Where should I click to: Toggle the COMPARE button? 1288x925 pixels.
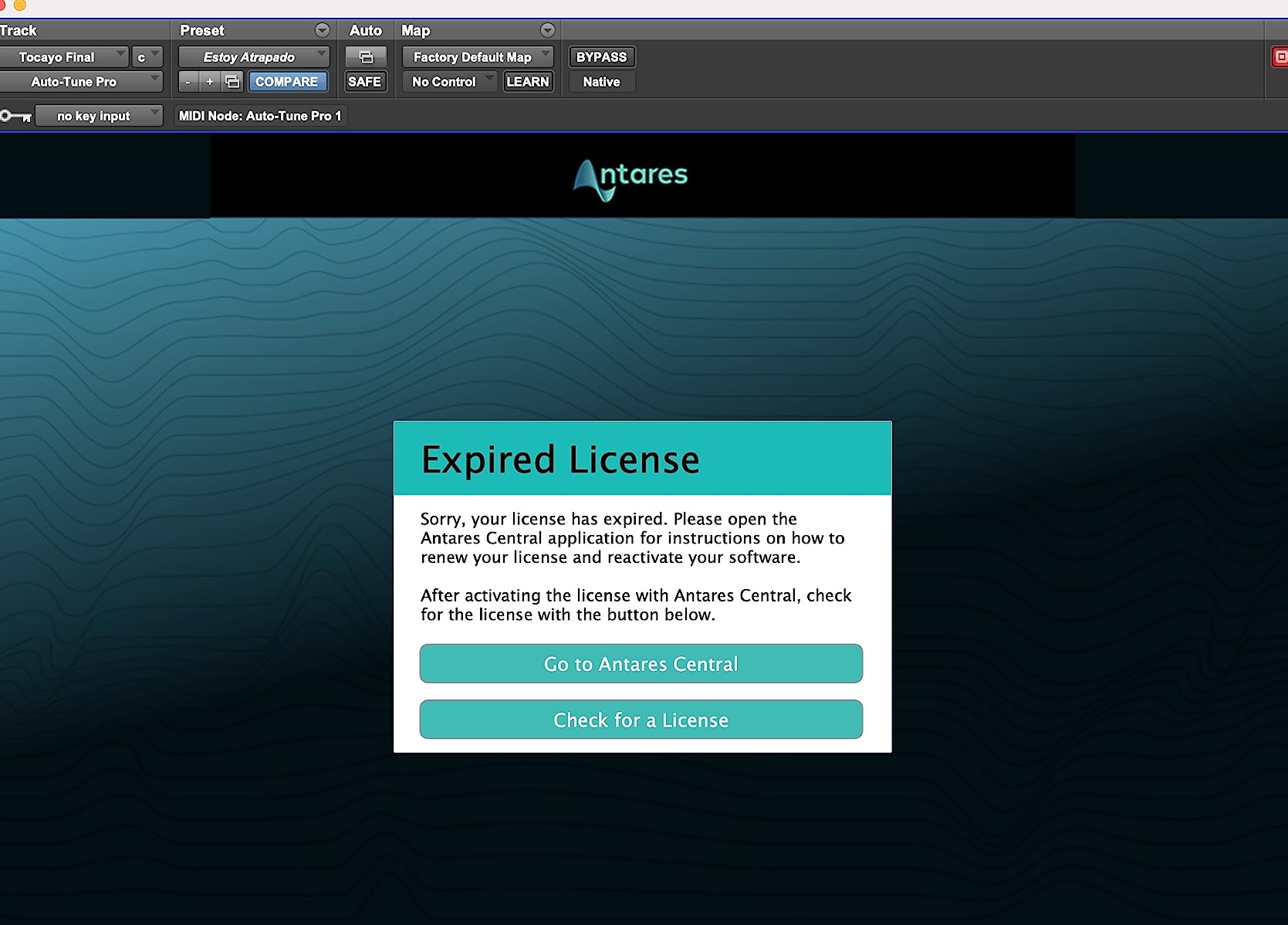tap(287, 81)
